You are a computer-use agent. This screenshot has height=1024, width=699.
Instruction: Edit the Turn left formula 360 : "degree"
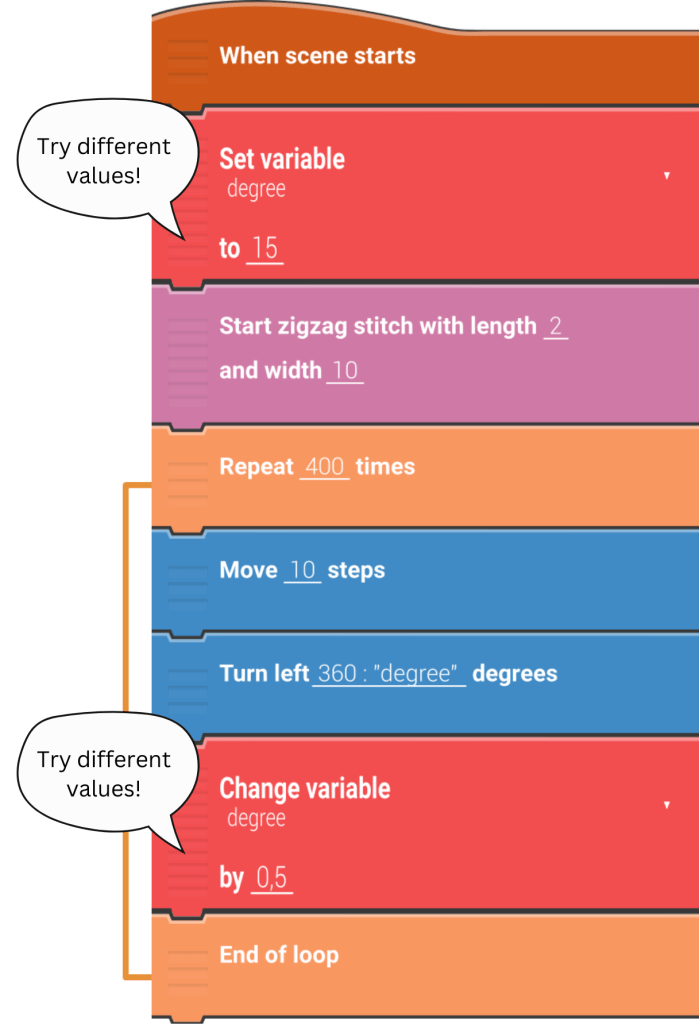pyautogui.click(x=389, y=674)
